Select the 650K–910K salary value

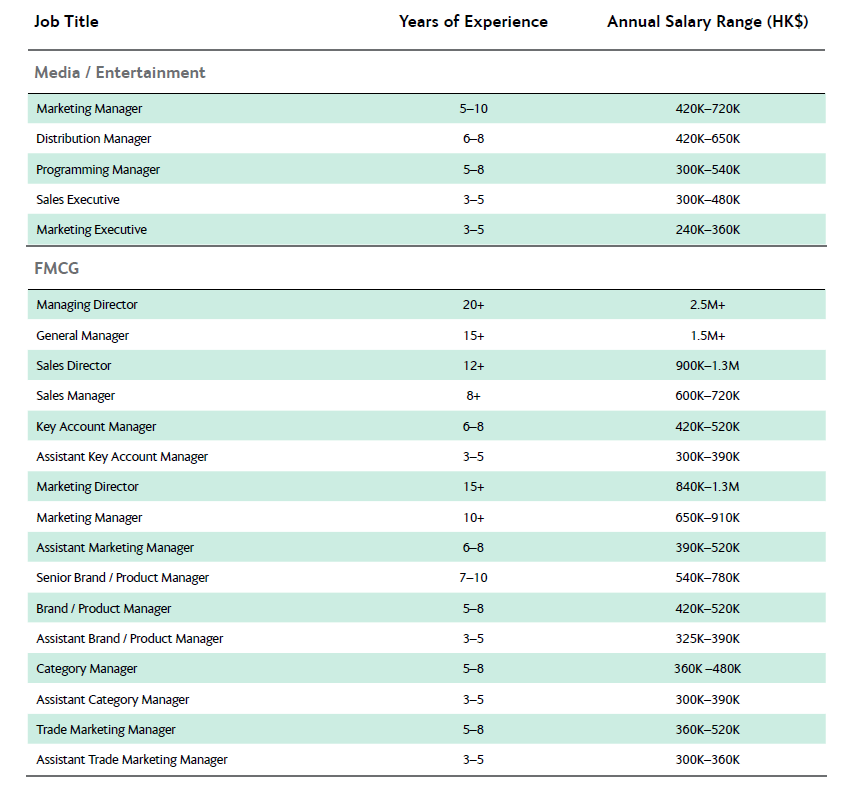[x=708, y=517]
